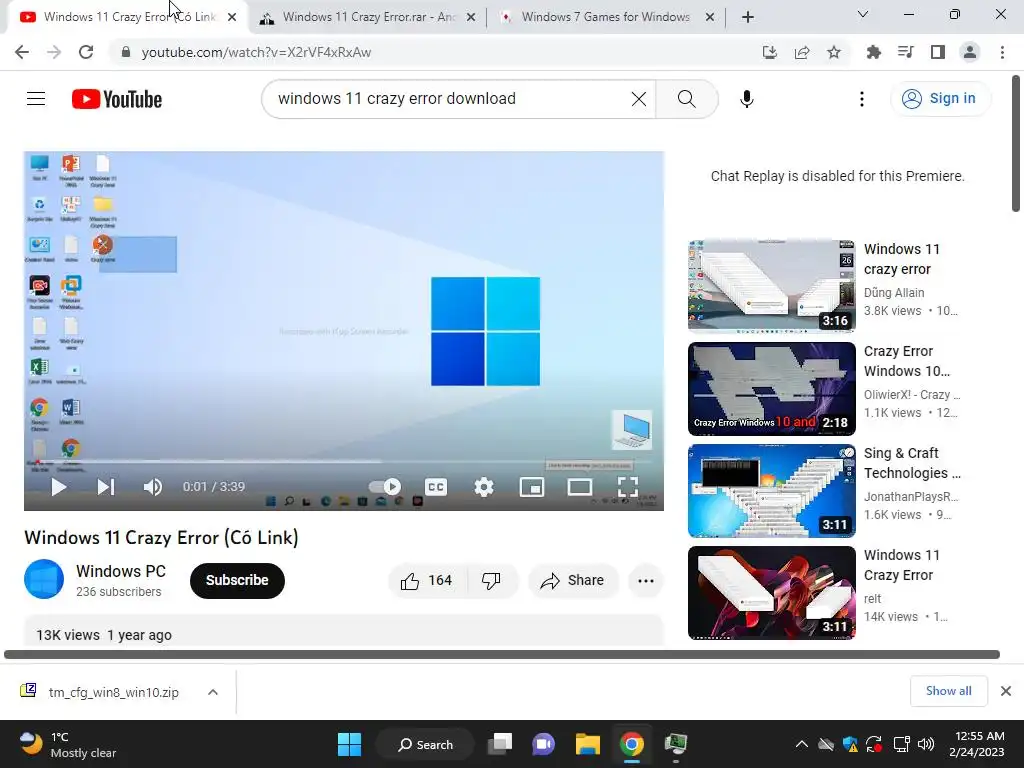Image resolution: width=1024 pixels, height=768 pixels.
Task: Start voice search with microphone
Action: [746, 99]
